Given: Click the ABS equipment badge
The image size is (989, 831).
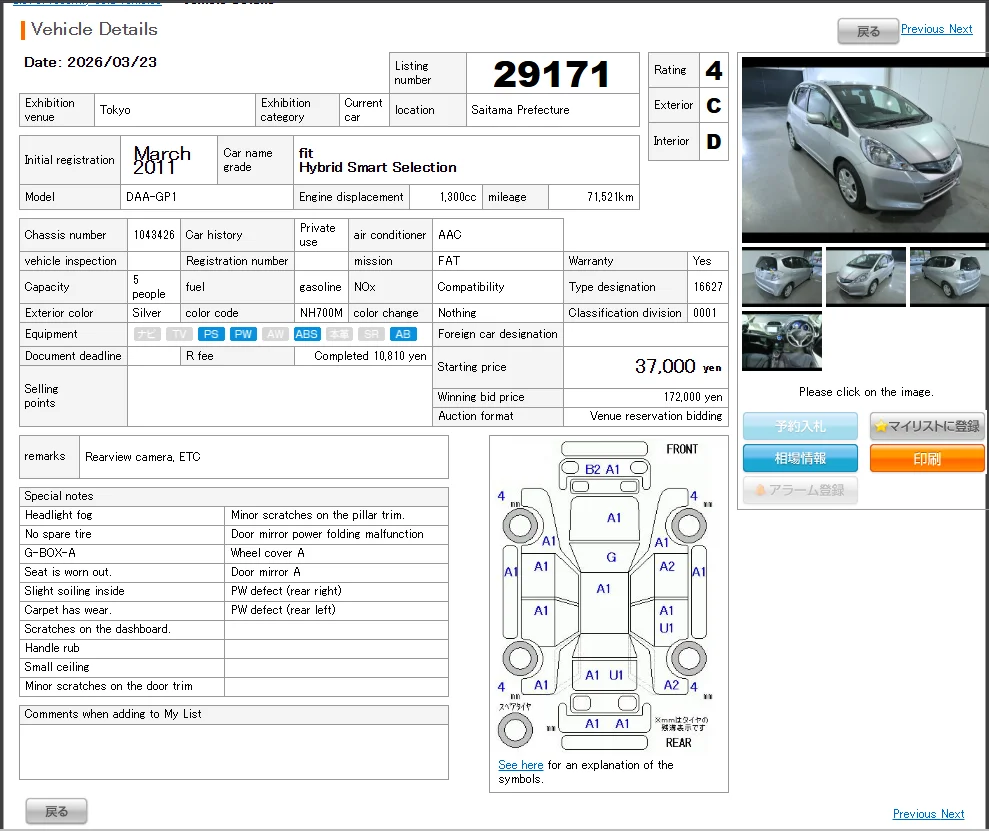Looking at the screenshot, I should click(307, 334).
